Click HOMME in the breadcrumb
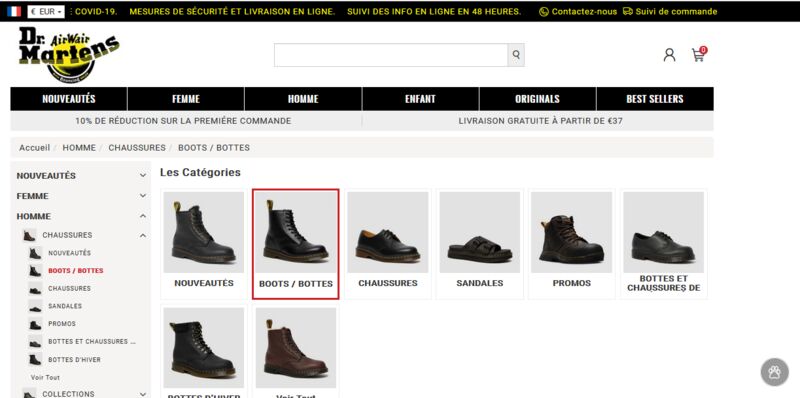Screen dimensions: 800x398 click(x=79, y=147)
